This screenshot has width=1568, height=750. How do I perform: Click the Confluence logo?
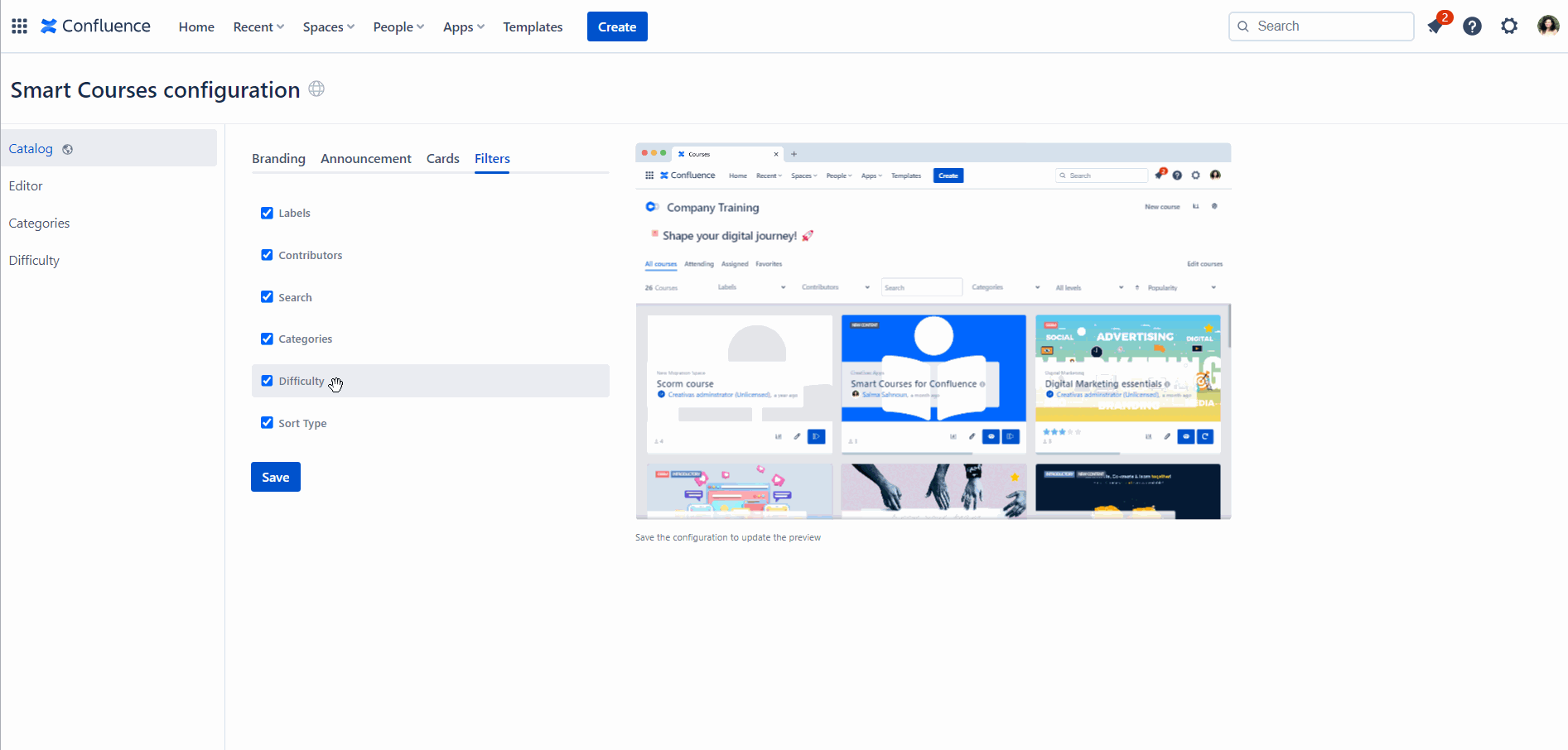[x=96, y=26]
